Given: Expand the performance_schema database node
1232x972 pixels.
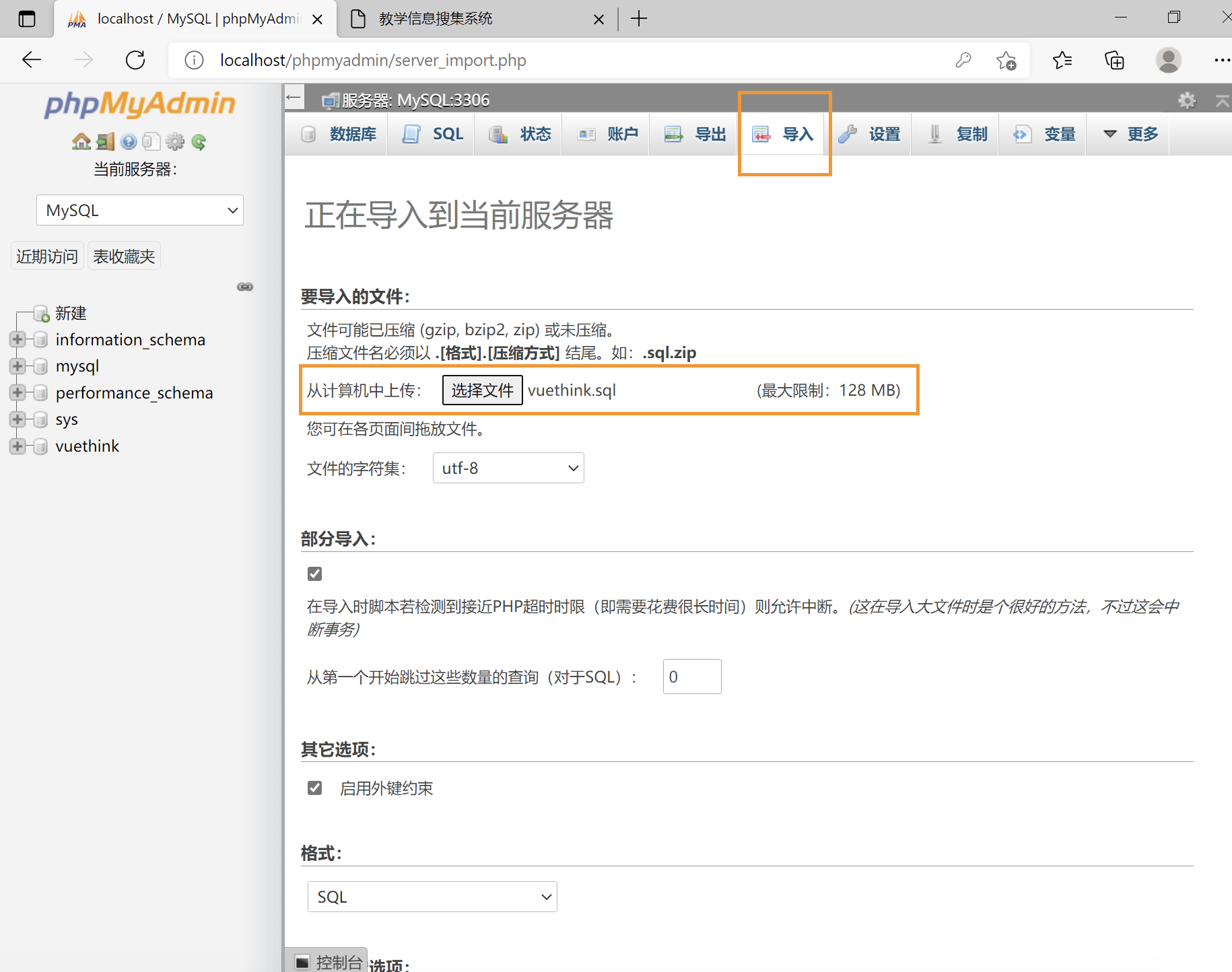Looking at the screenshot, I should [x=18, y=392].
